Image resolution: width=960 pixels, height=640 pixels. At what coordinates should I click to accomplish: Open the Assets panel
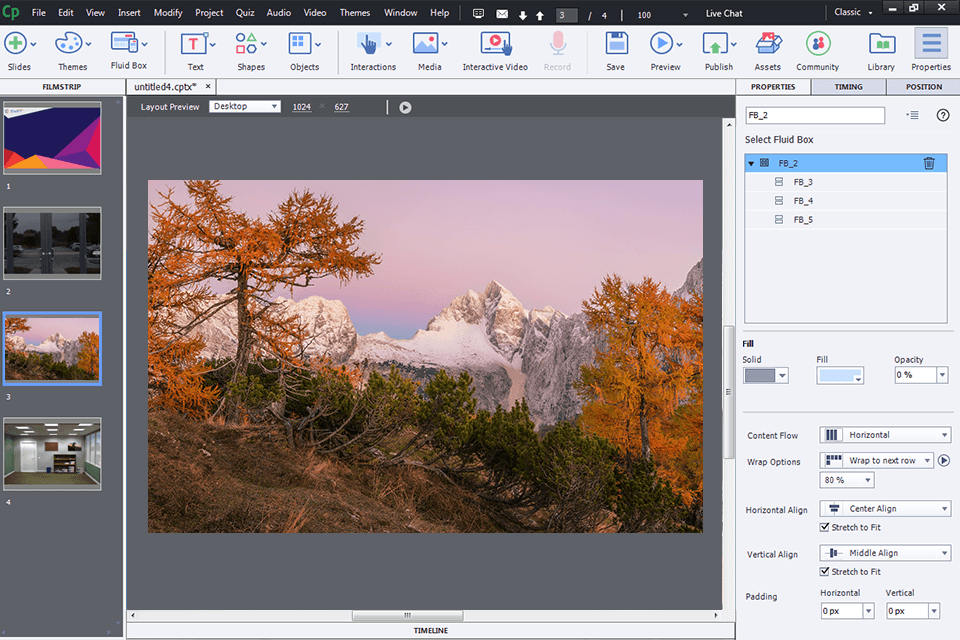768,44
